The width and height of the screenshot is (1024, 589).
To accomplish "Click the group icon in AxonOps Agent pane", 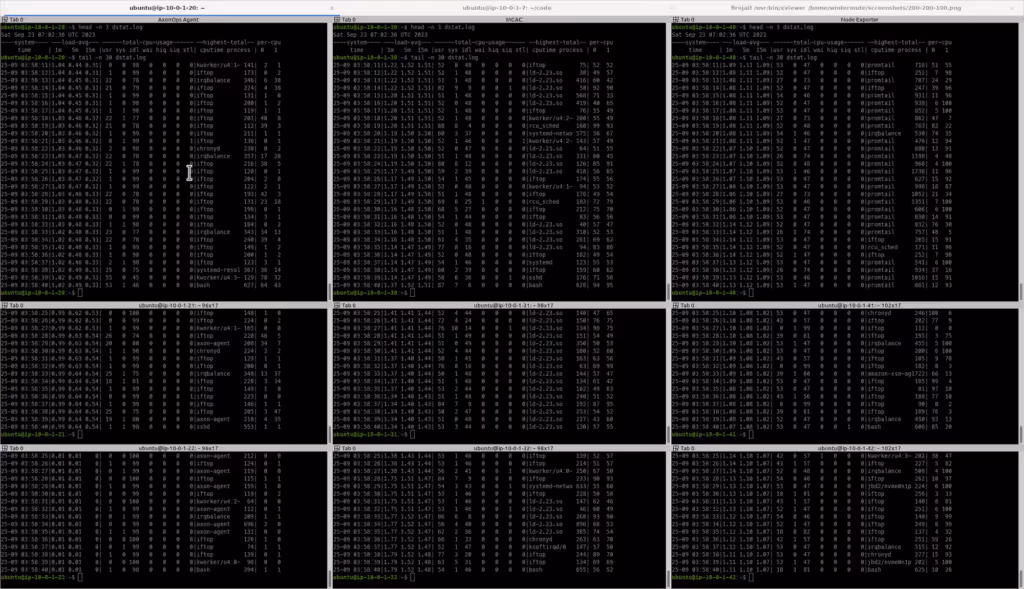I will point(5,19).
